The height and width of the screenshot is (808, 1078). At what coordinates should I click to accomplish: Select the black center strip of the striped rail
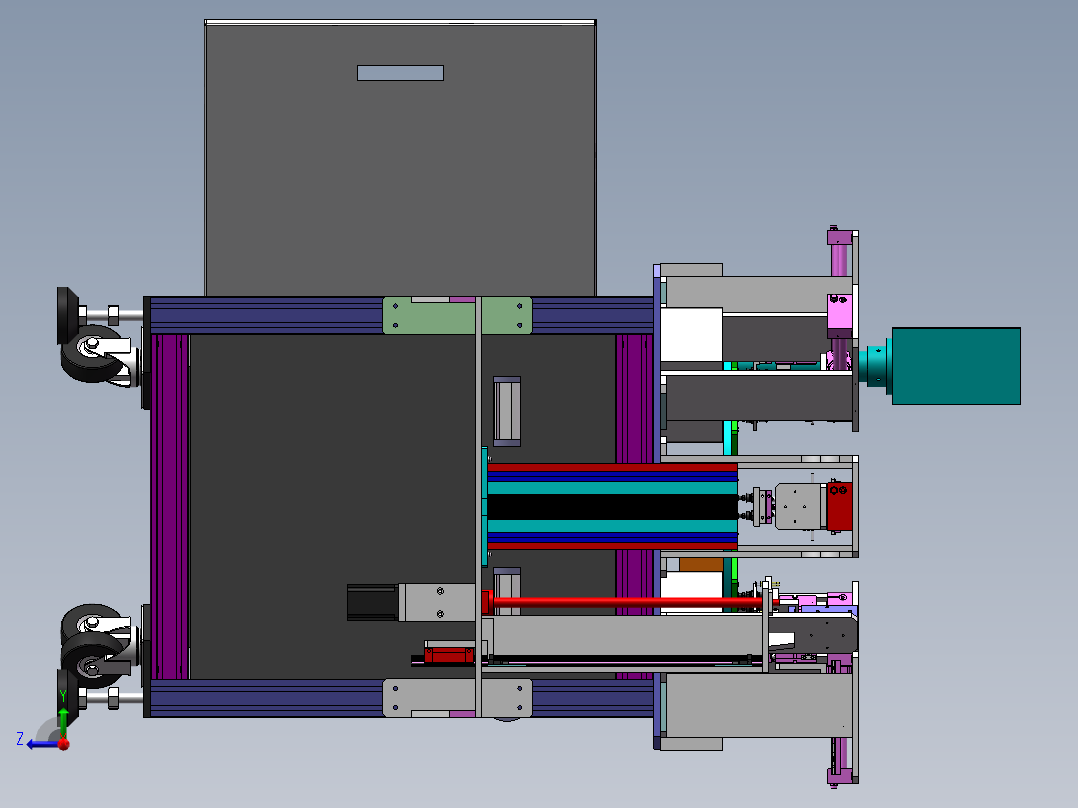[612, 507]
